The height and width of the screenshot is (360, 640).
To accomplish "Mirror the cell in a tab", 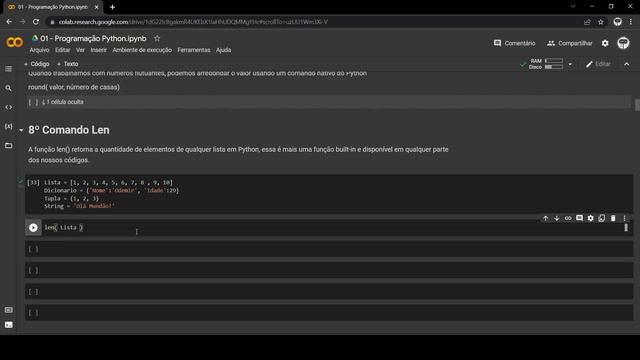I will pos(602,218).
